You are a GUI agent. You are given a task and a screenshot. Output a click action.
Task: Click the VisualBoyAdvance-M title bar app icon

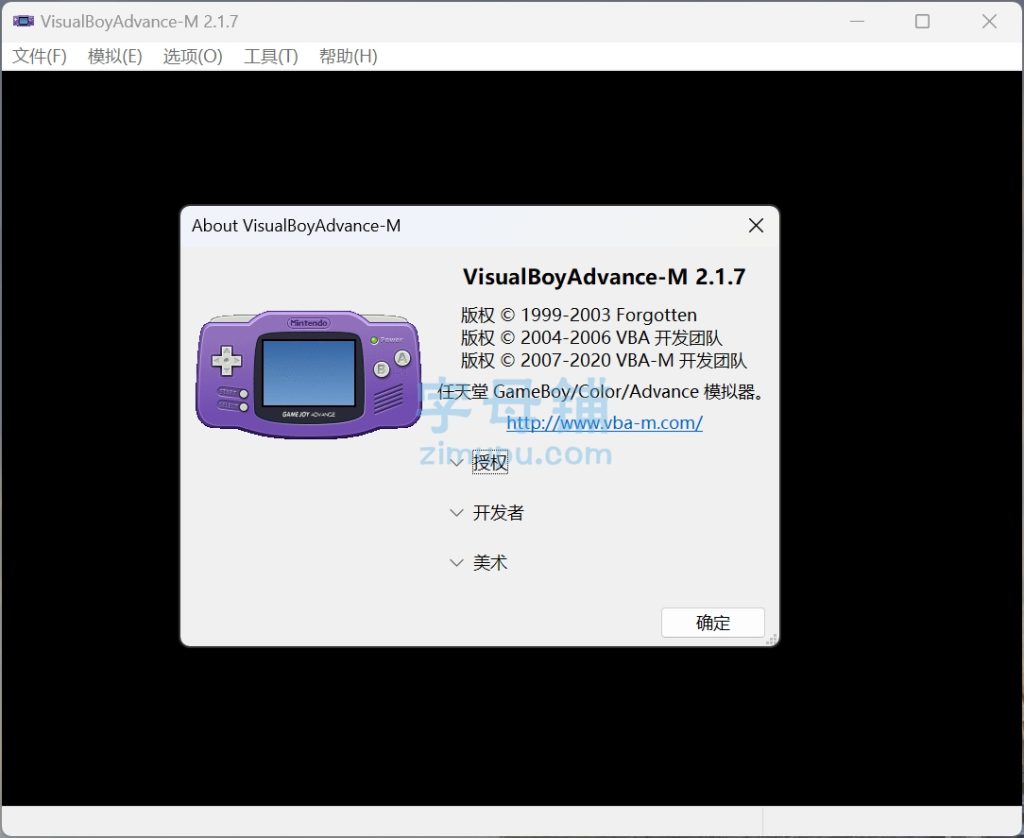click(24, 21)
